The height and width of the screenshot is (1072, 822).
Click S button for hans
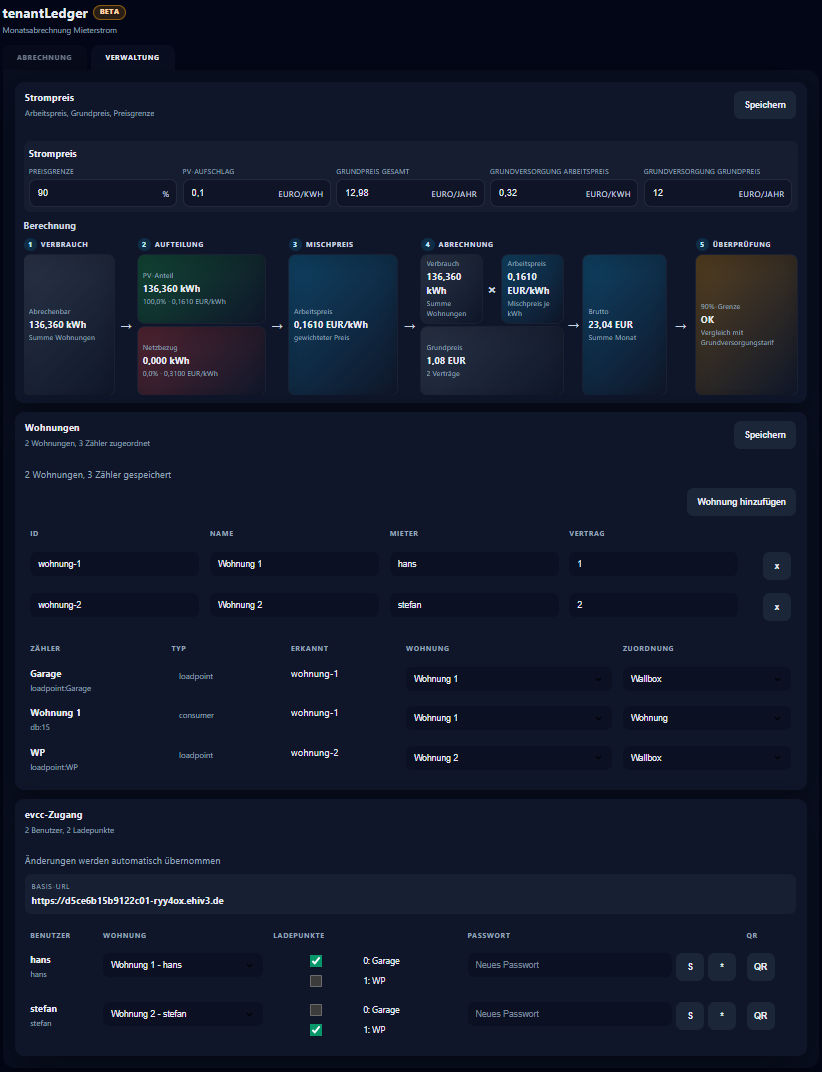[x=690, y=967]
